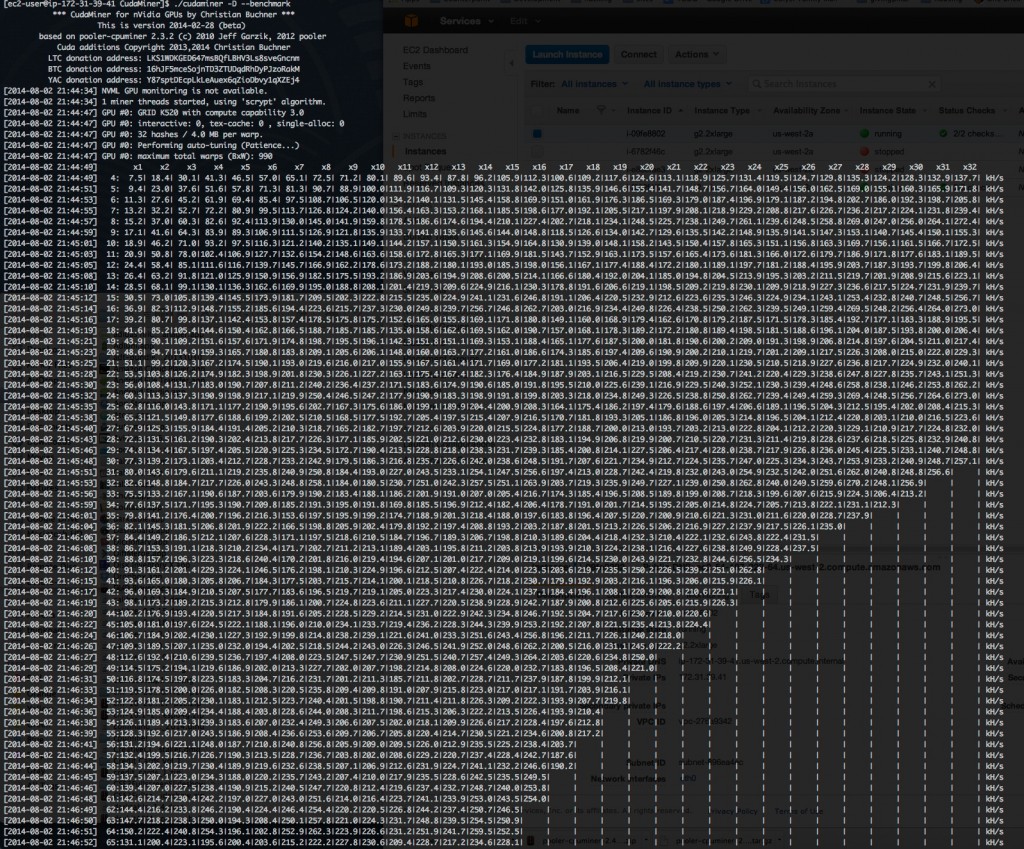1024x849 pixels.
Task: Sort by Availability Zone column
Action: 807,111
